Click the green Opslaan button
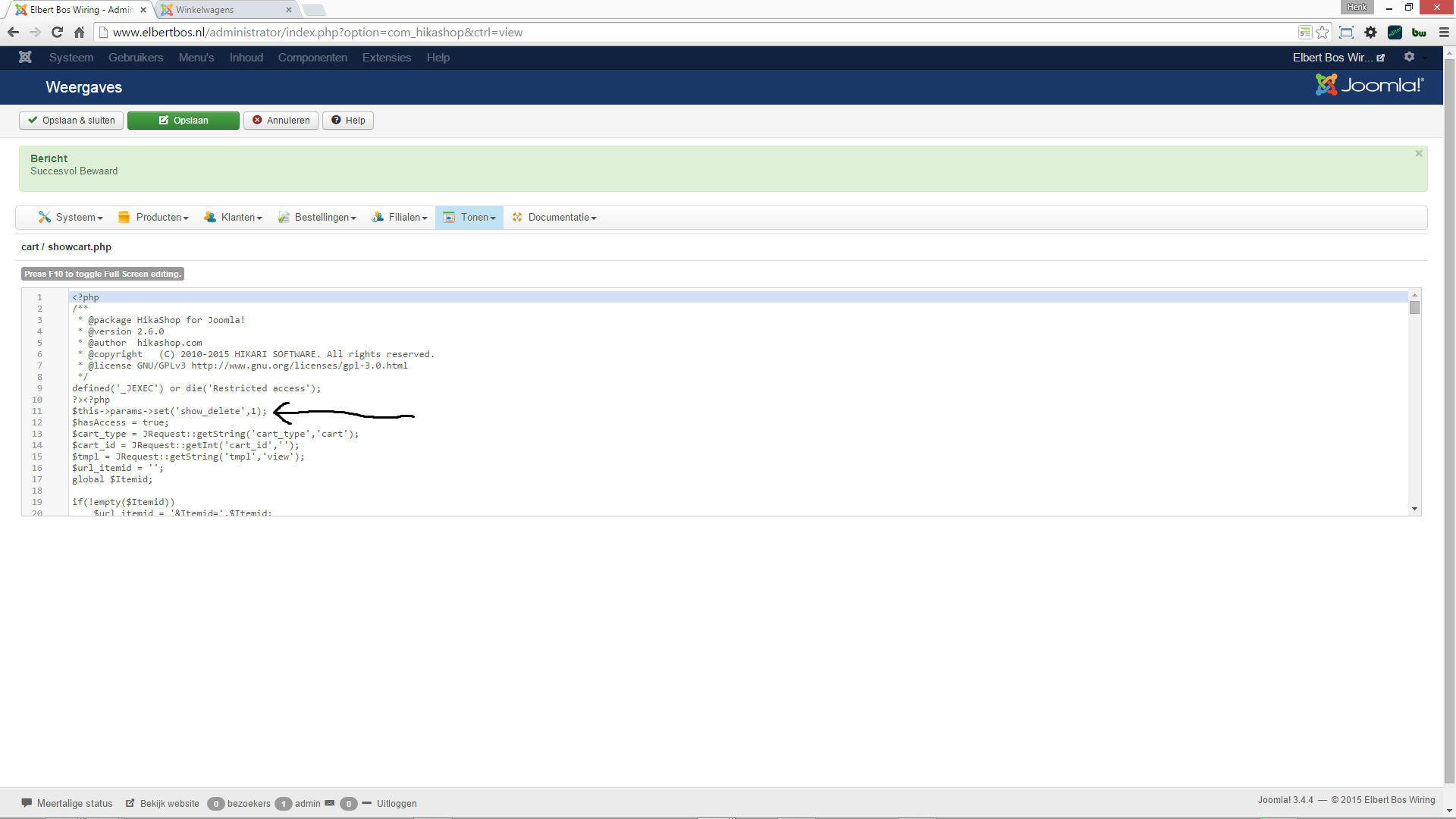This screenshot has width=1456, height=819. [x=184, y=121]
